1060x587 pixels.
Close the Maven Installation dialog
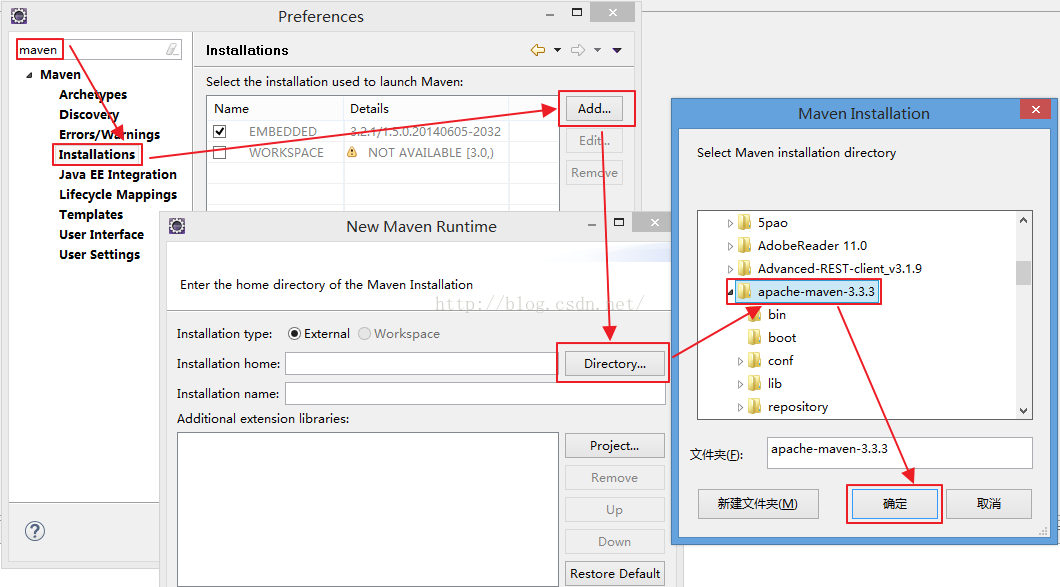click(1035, 109)
